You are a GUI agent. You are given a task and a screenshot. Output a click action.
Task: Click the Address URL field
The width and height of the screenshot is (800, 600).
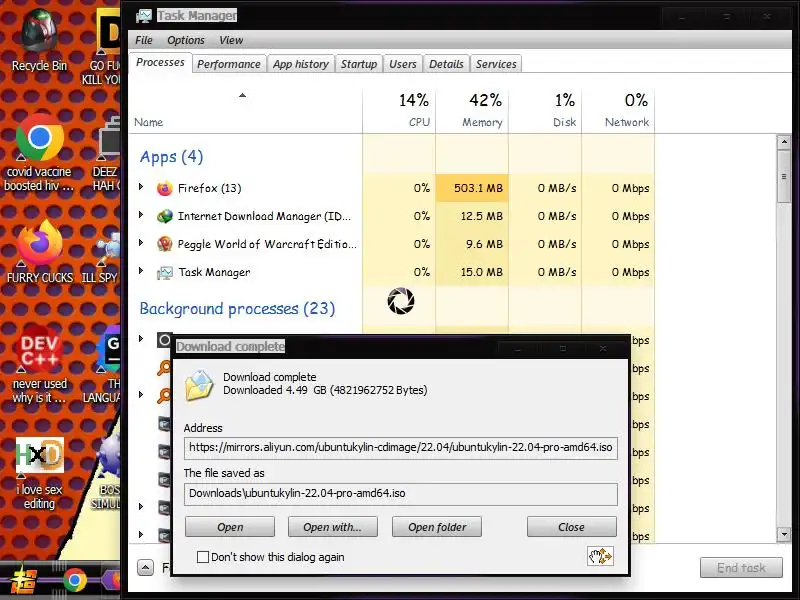coord(401,448)
